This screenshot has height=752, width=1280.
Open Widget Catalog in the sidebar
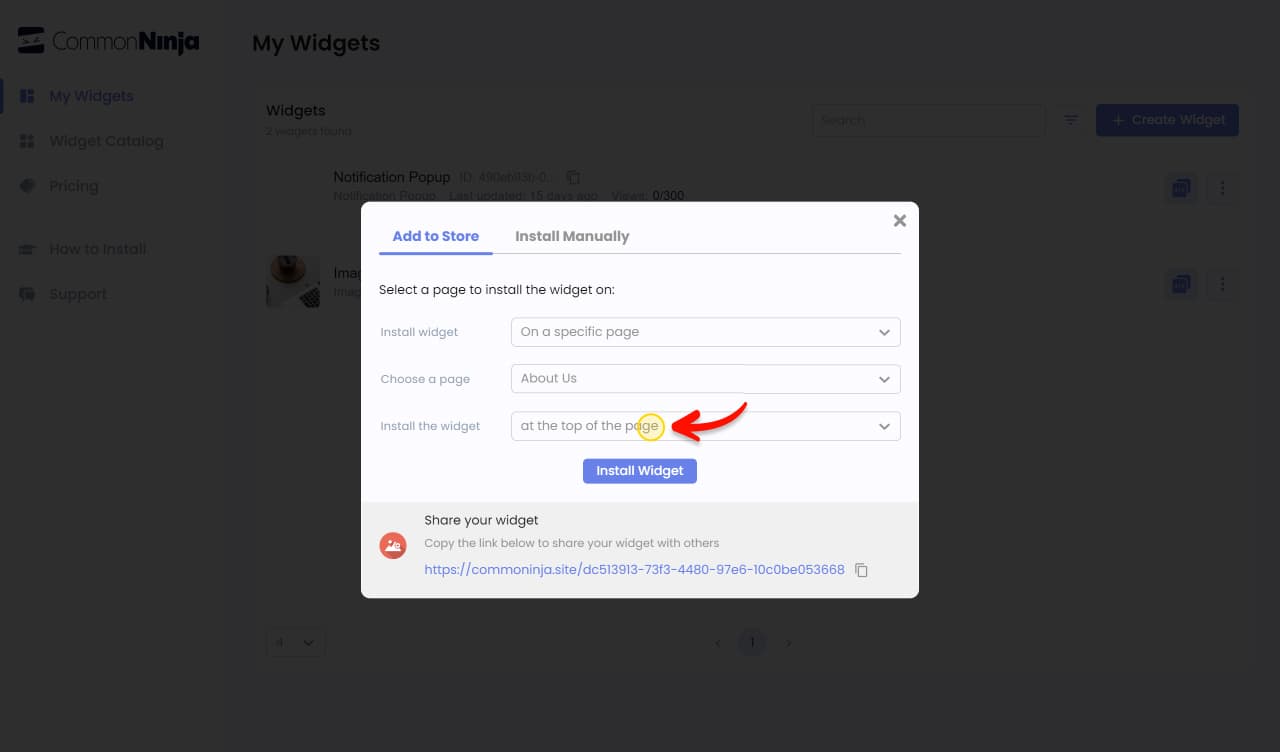(106, 141)
